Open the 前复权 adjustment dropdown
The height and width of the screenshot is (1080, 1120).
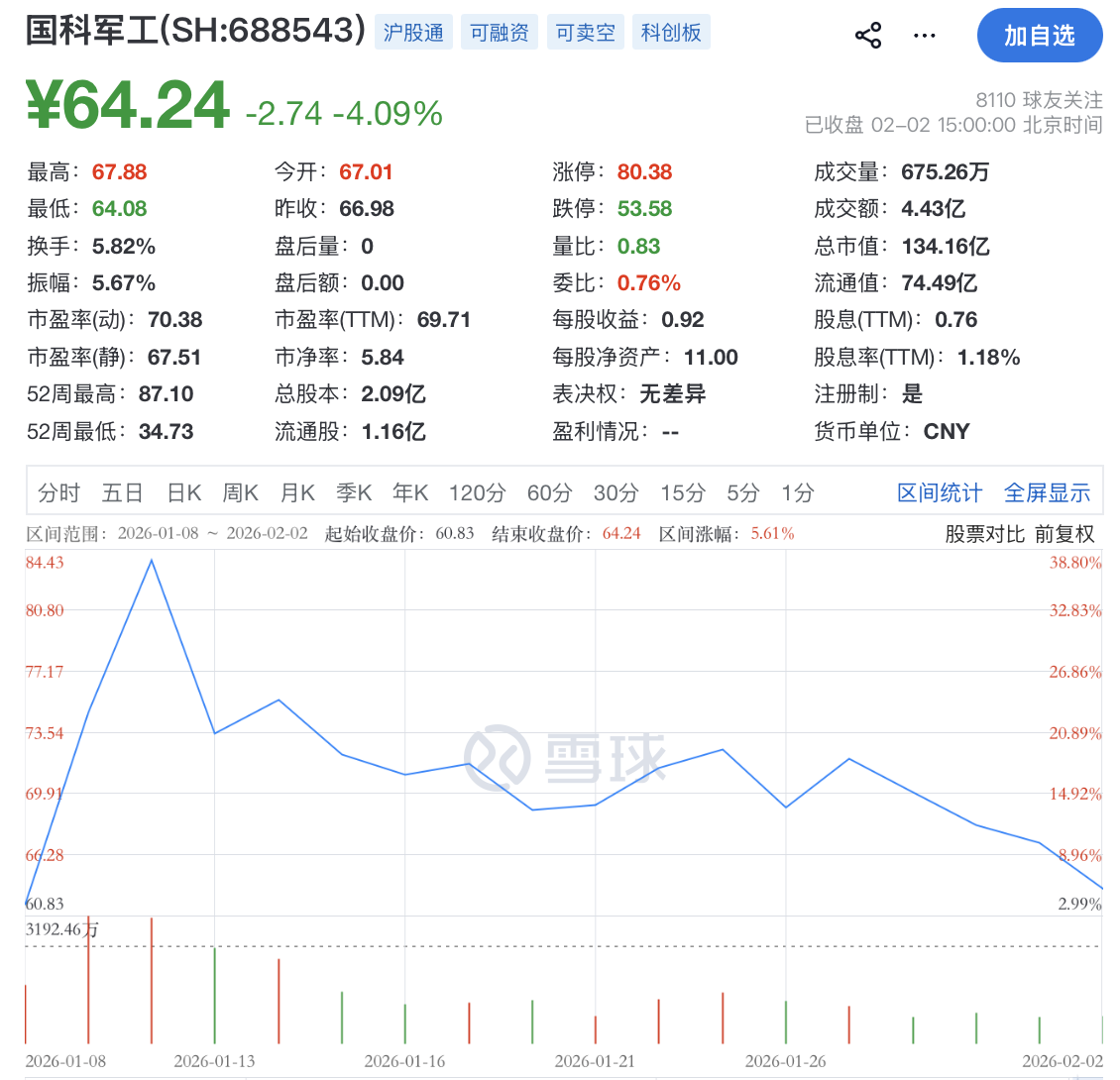coord(1064,534)
